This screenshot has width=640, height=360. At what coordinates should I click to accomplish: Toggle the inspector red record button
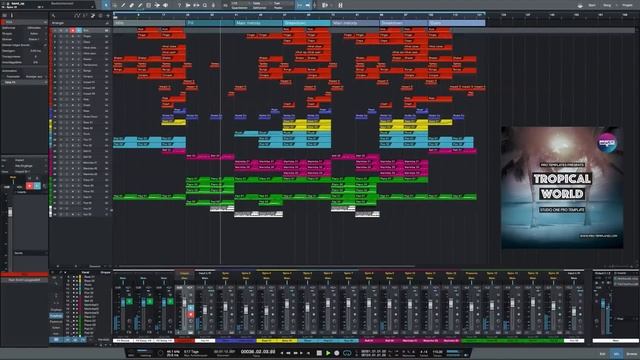click(x=29, y=186)
